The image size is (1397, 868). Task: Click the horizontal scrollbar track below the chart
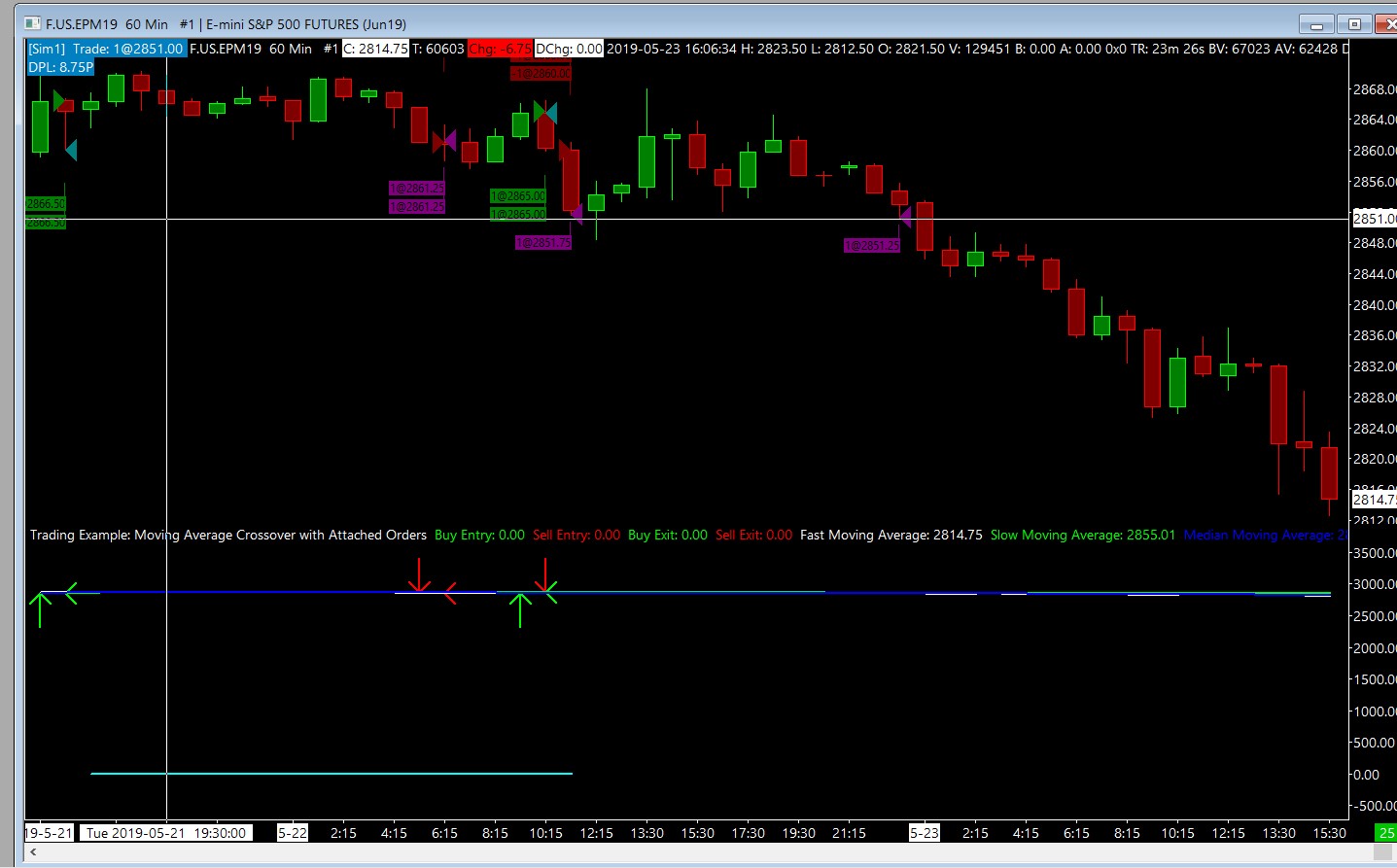click(700, 851)
